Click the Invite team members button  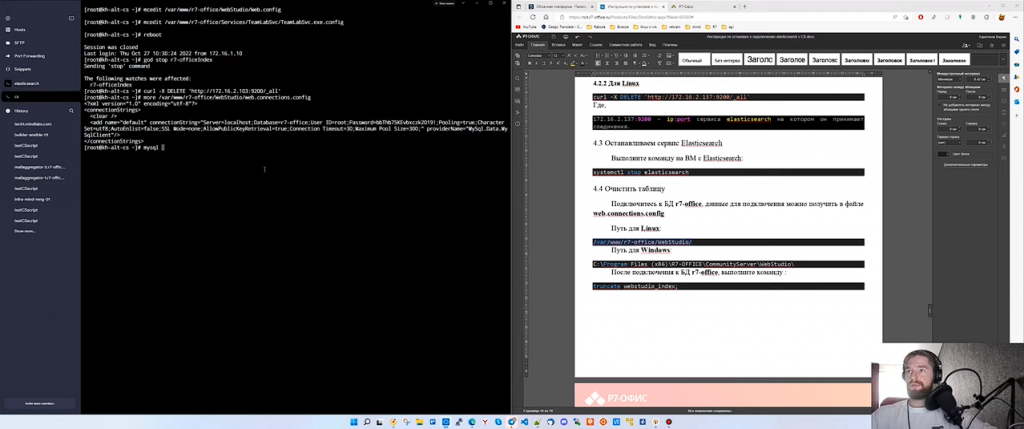tap(40, 404)
